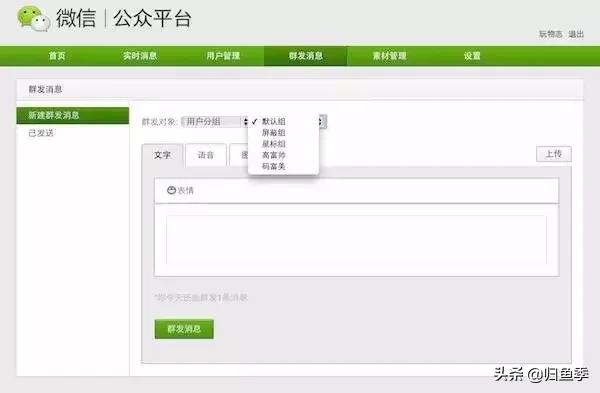Open 设置 in the navigation bar
Viewport: 600px width, 393px height.
click(x=472, y=56)
